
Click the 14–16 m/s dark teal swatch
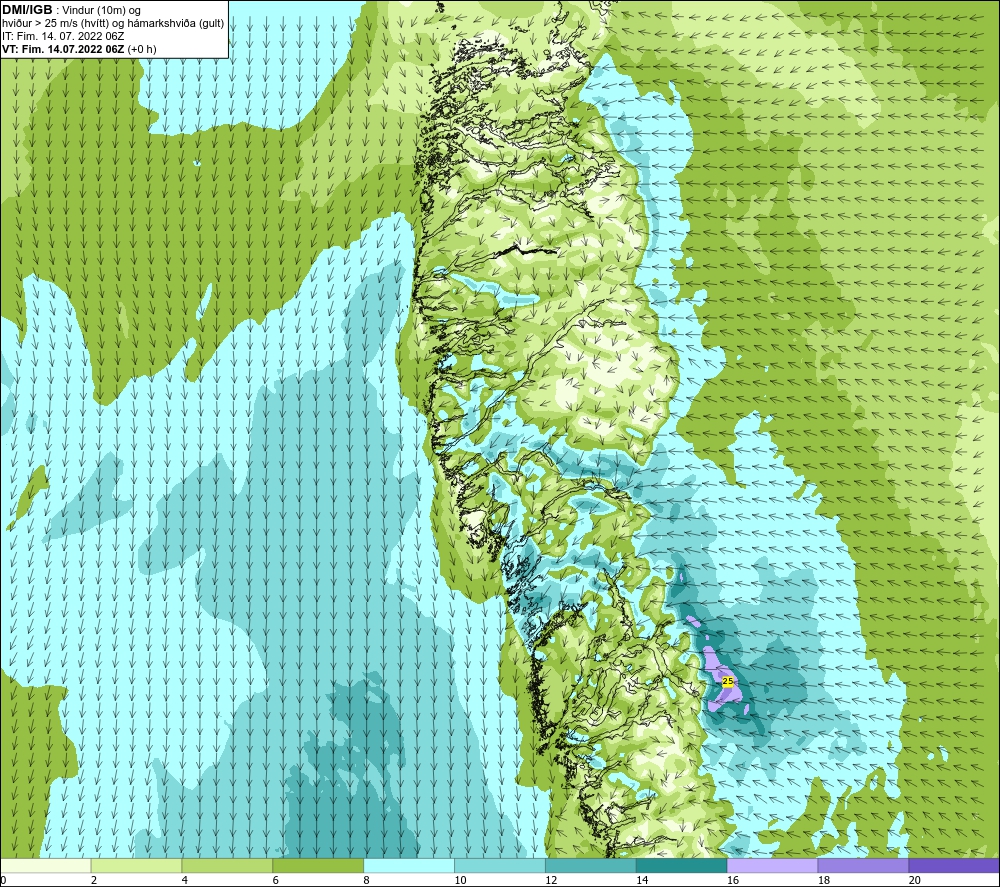(681, 865)
